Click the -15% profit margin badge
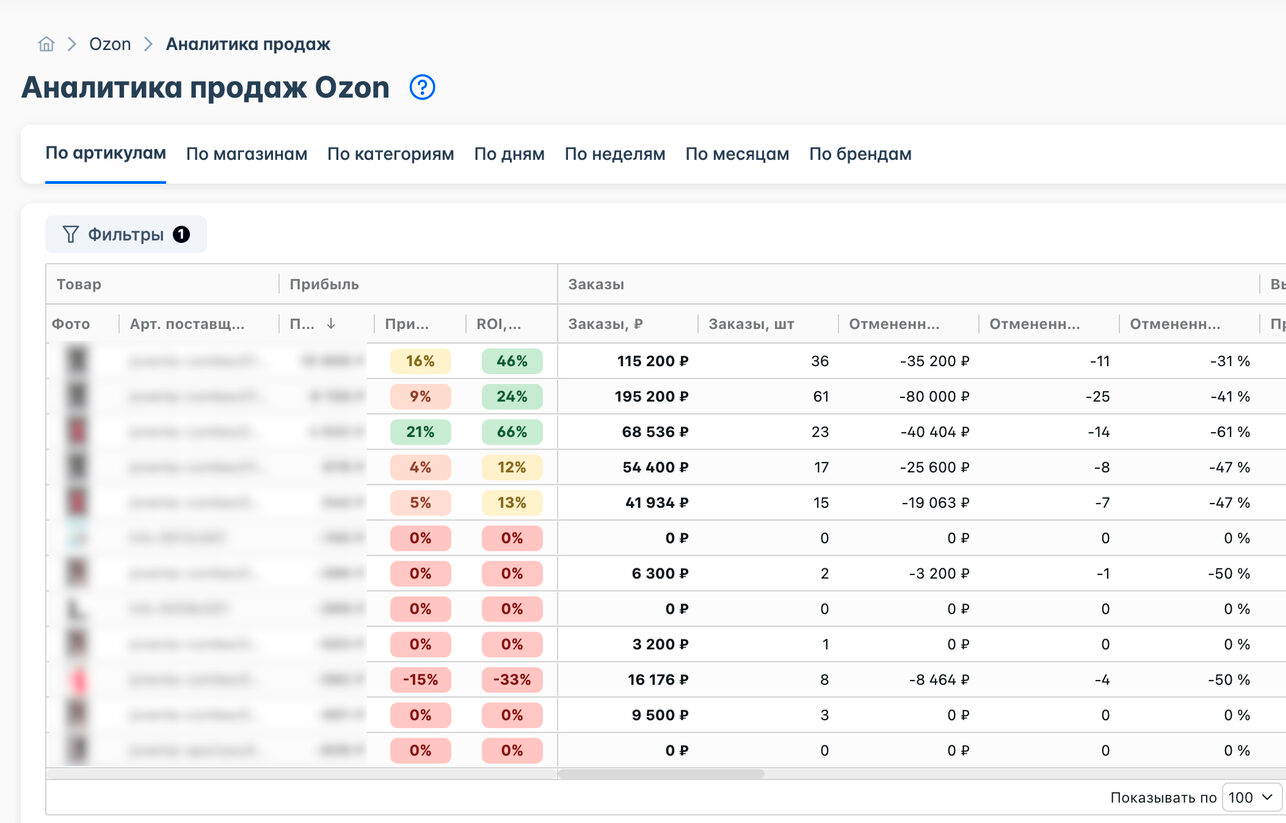The image size is (1286, 823). 420,680
